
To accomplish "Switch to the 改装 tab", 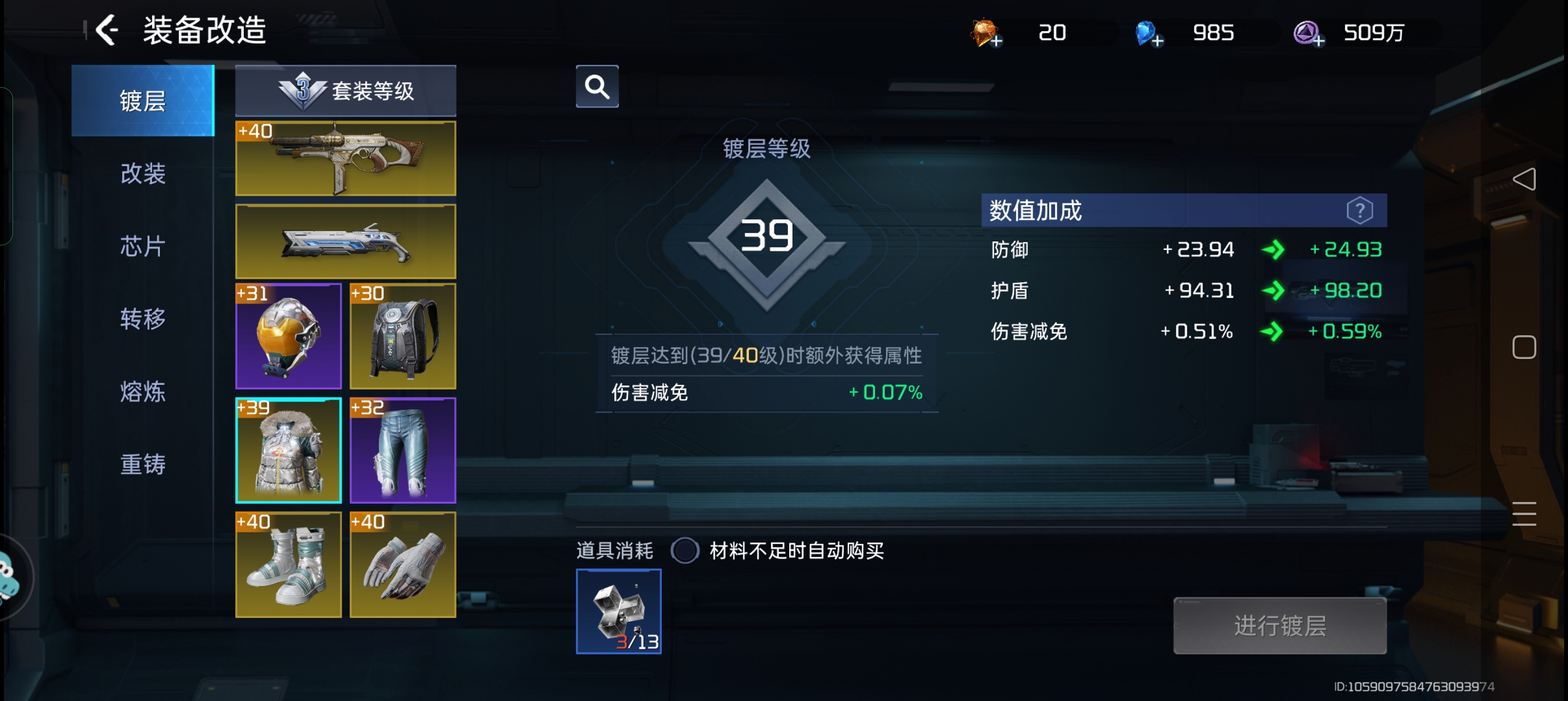I will coord(143,174).
